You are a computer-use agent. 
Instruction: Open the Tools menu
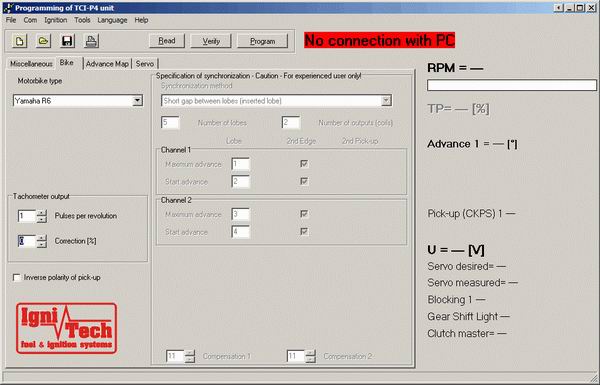coord(82,20)
